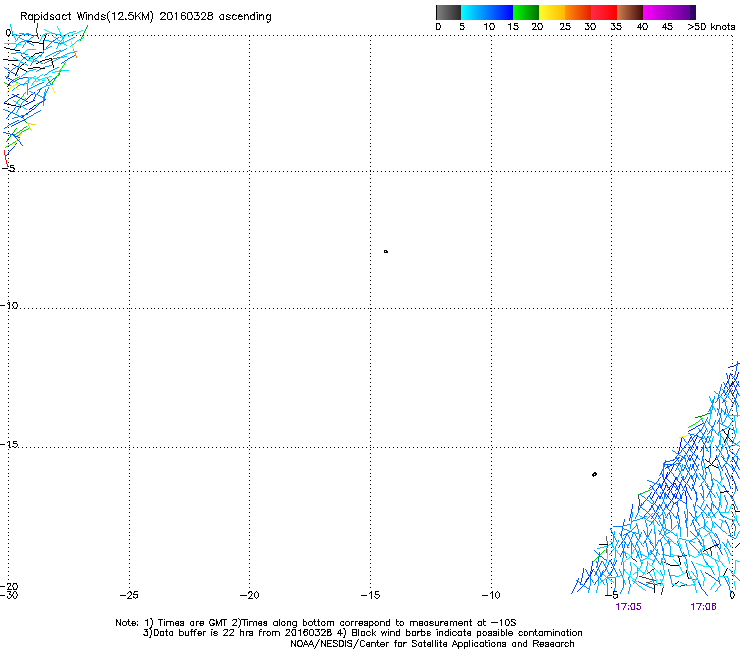This screenshot has width=740, height=650.
Task: Click the -10 latitude label on left axis
Action: 9,305
